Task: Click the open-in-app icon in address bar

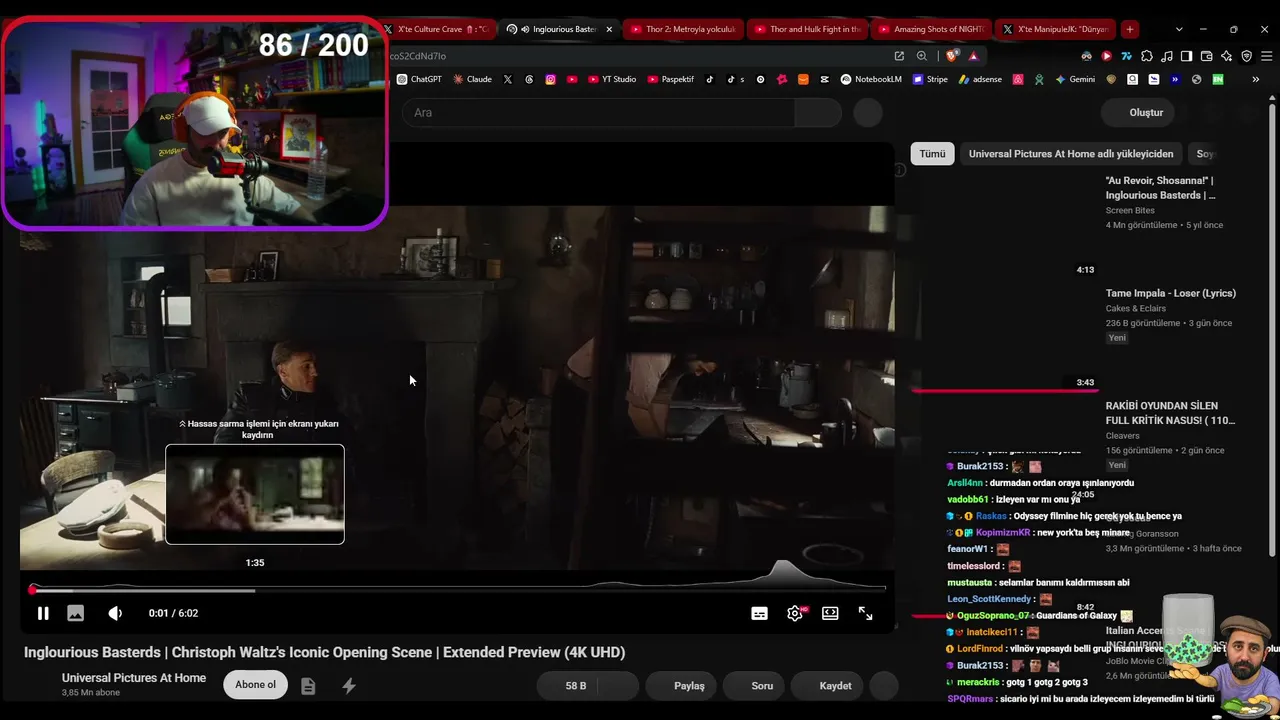Action: (899, 56)
